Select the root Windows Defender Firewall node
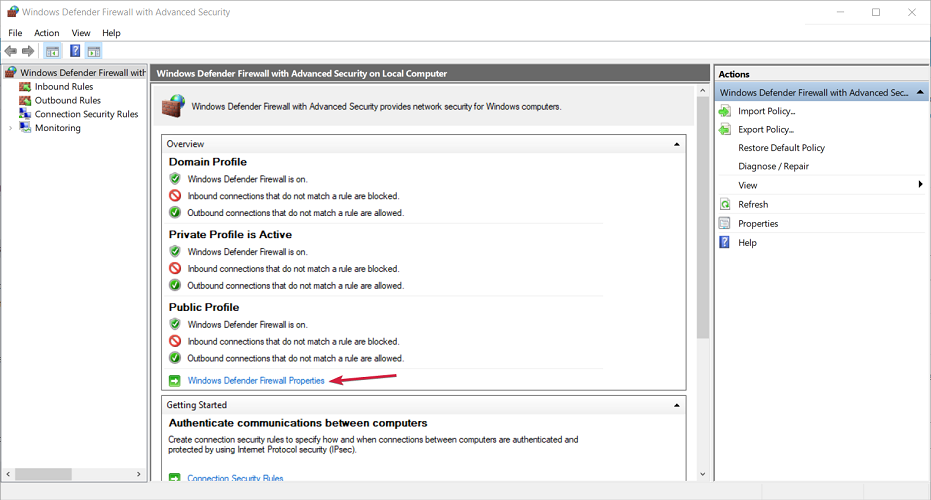 pyautogui.click(x=83, y=72)
